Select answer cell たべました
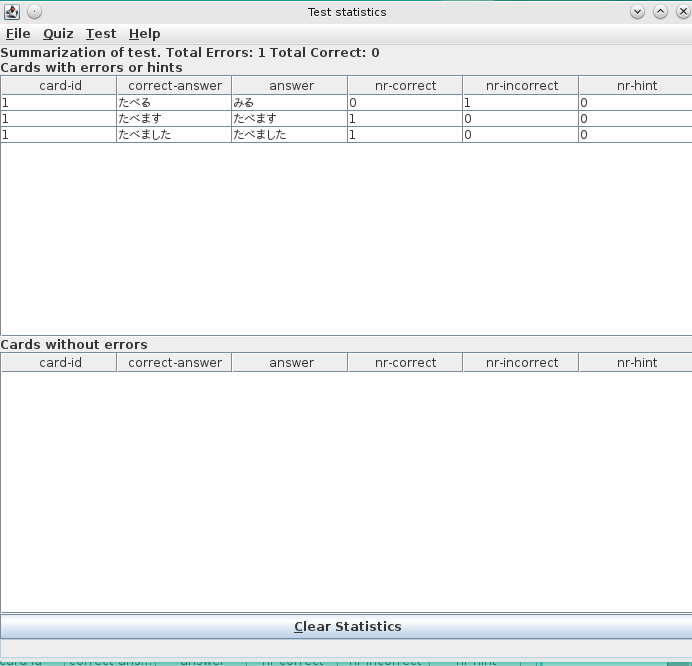Screen dimensions: 692x666 coord(290,134)
